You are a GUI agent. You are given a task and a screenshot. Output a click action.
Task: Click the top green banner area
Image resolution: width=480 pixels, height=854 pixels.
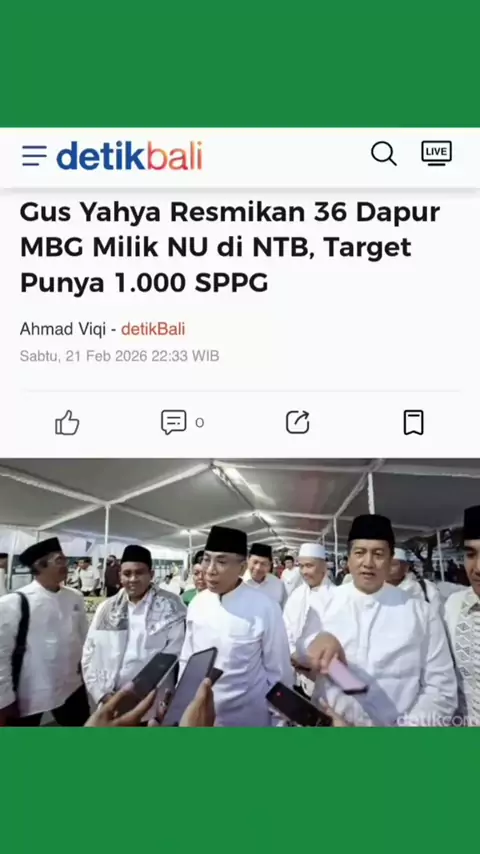(240, 64)
